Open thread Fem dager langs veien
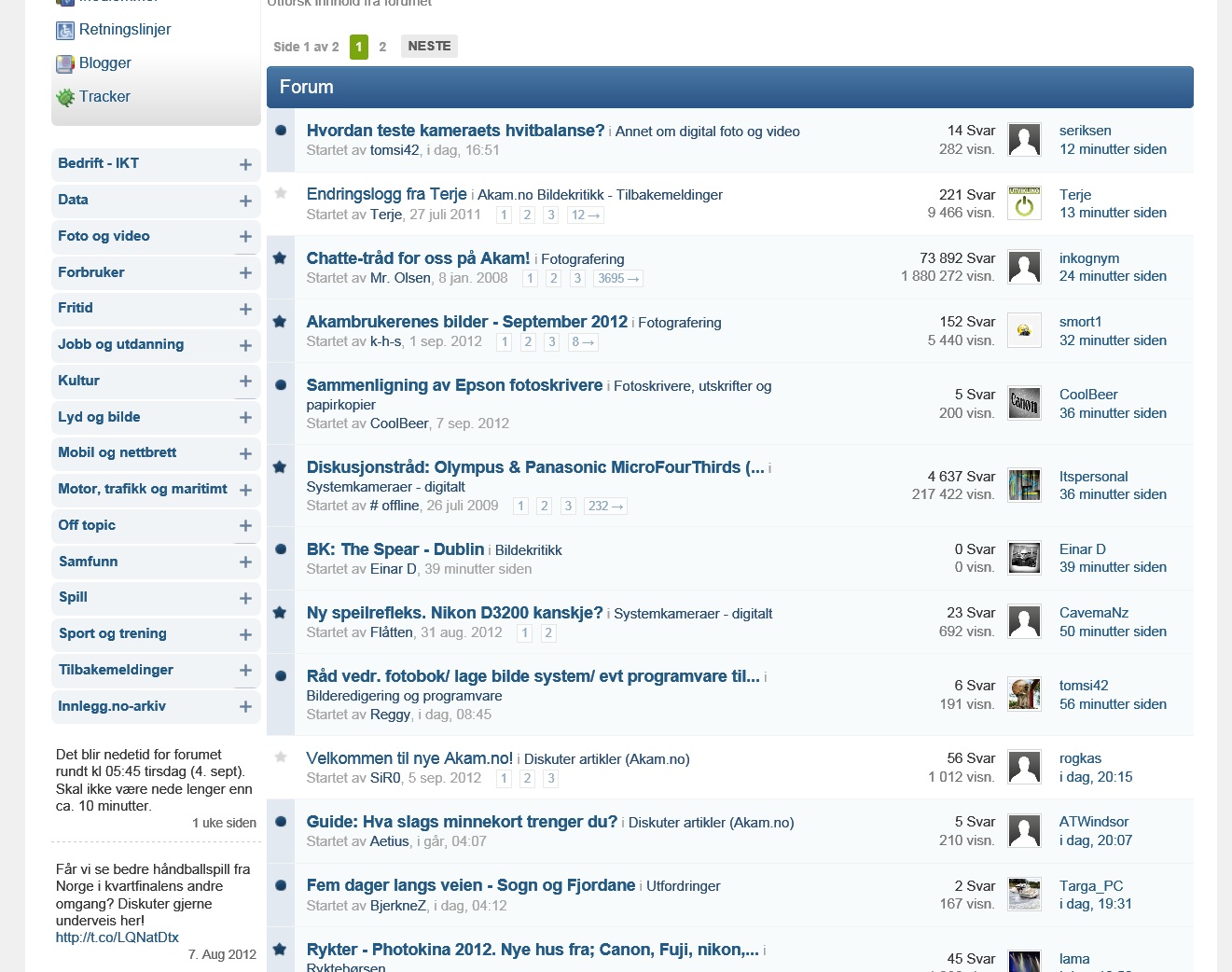 coord(471,885)
